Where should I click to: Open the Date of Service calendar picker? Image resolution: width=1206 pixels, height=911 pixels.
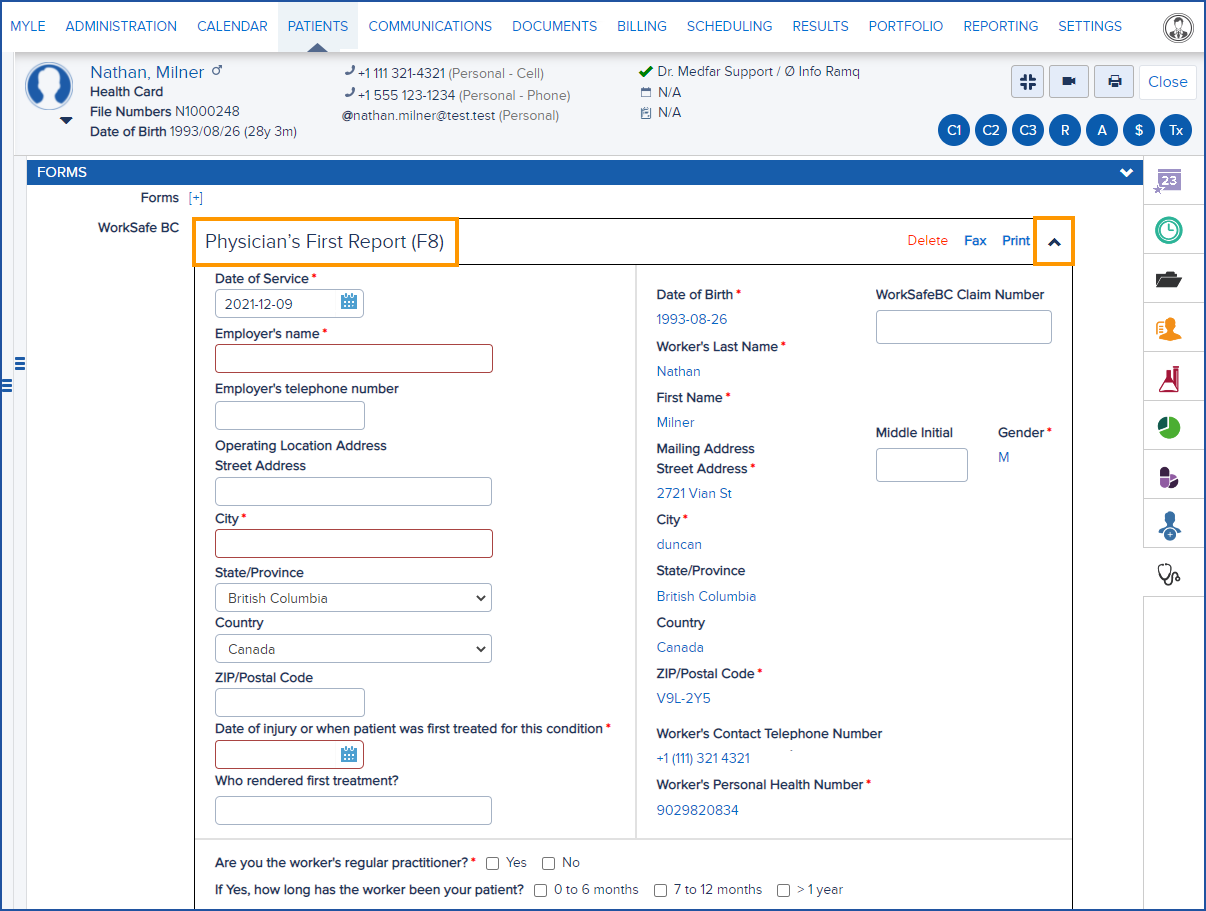(348, 303)
